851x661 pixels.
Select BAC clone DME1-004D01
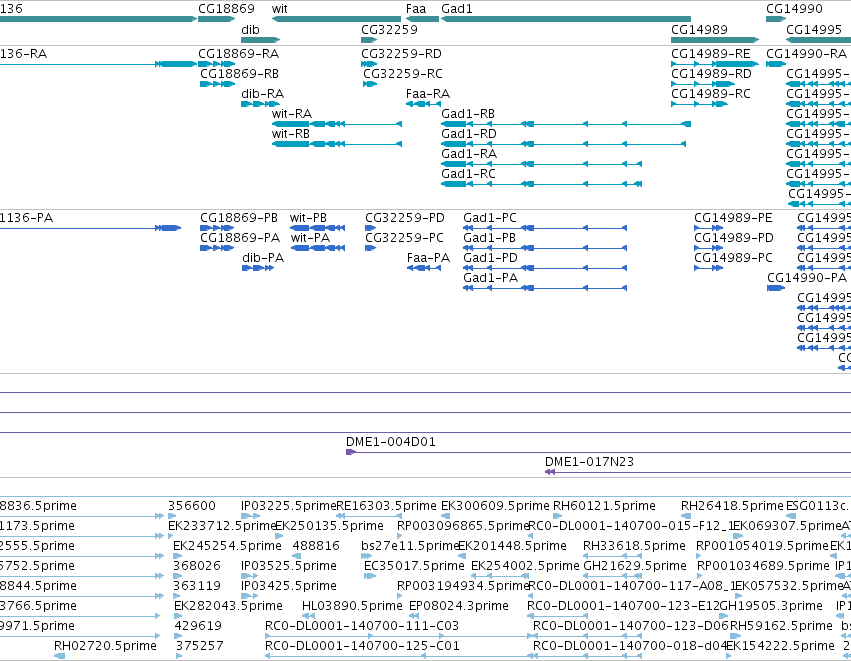pos(598,452)
